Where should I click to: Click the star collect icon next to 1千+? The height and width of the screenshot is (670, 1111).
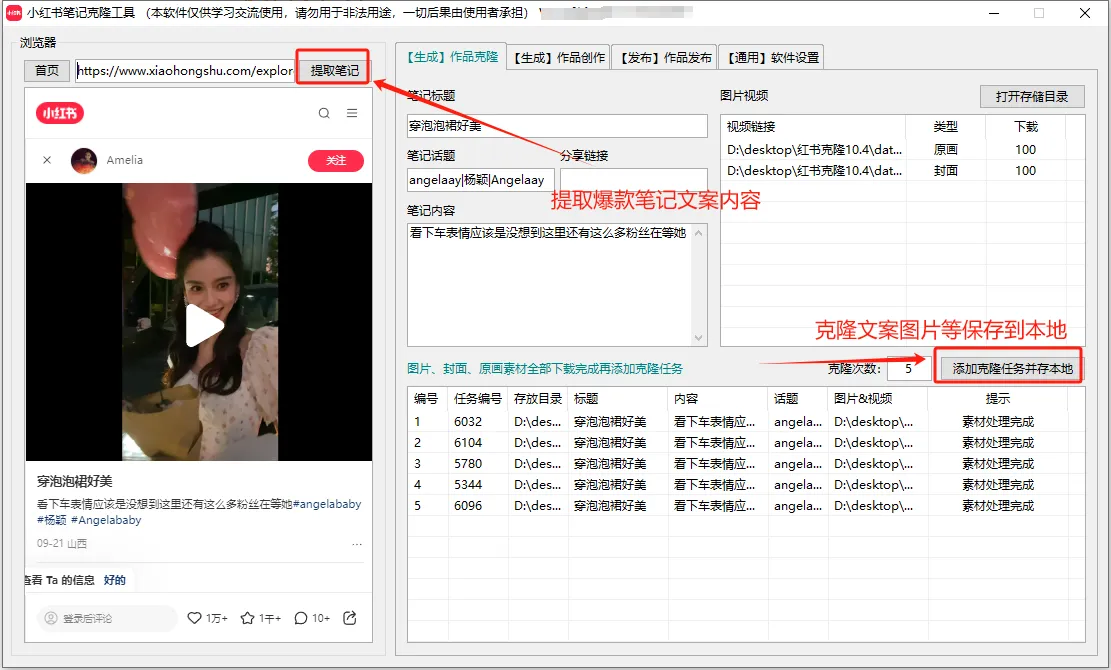tap(248, 618)
